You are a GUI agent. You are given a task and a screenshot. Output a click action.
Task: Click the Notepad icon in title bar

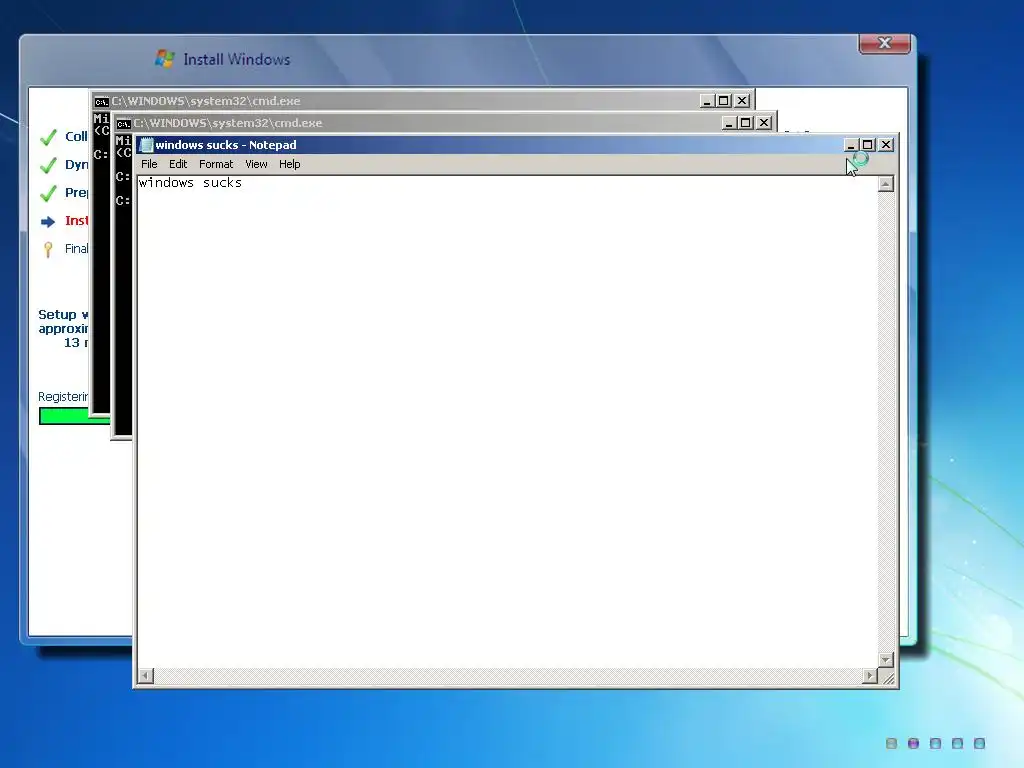point(146,145)
